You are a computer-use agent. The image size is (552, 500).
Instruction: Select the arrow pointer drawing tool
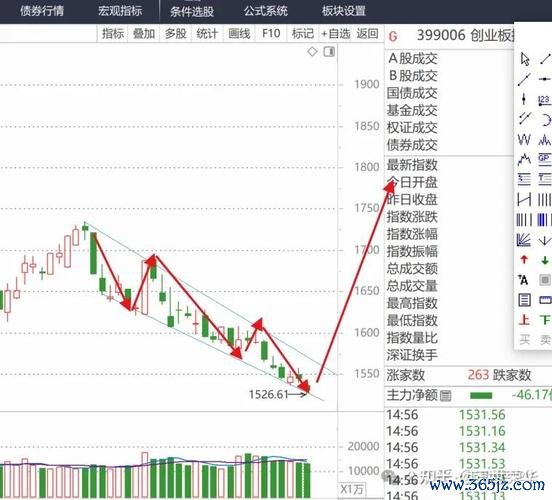pos(525,59)
